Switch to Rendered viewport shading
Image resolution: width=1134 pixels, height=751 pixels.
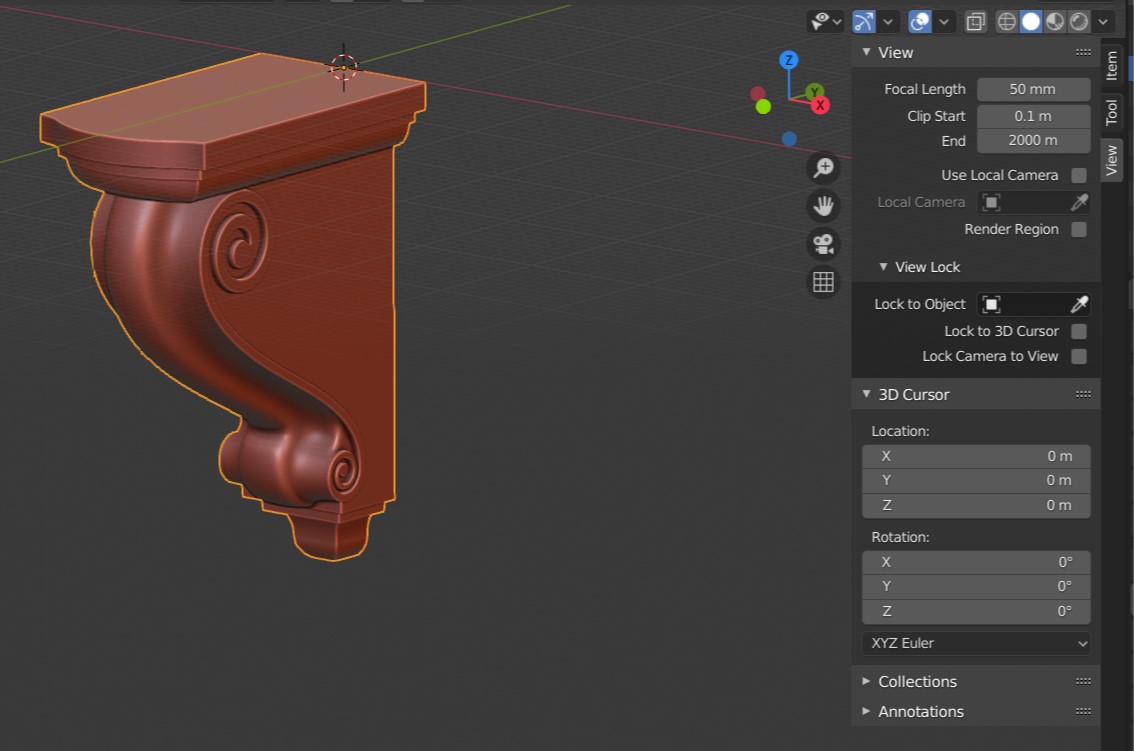coord(1078,22)
